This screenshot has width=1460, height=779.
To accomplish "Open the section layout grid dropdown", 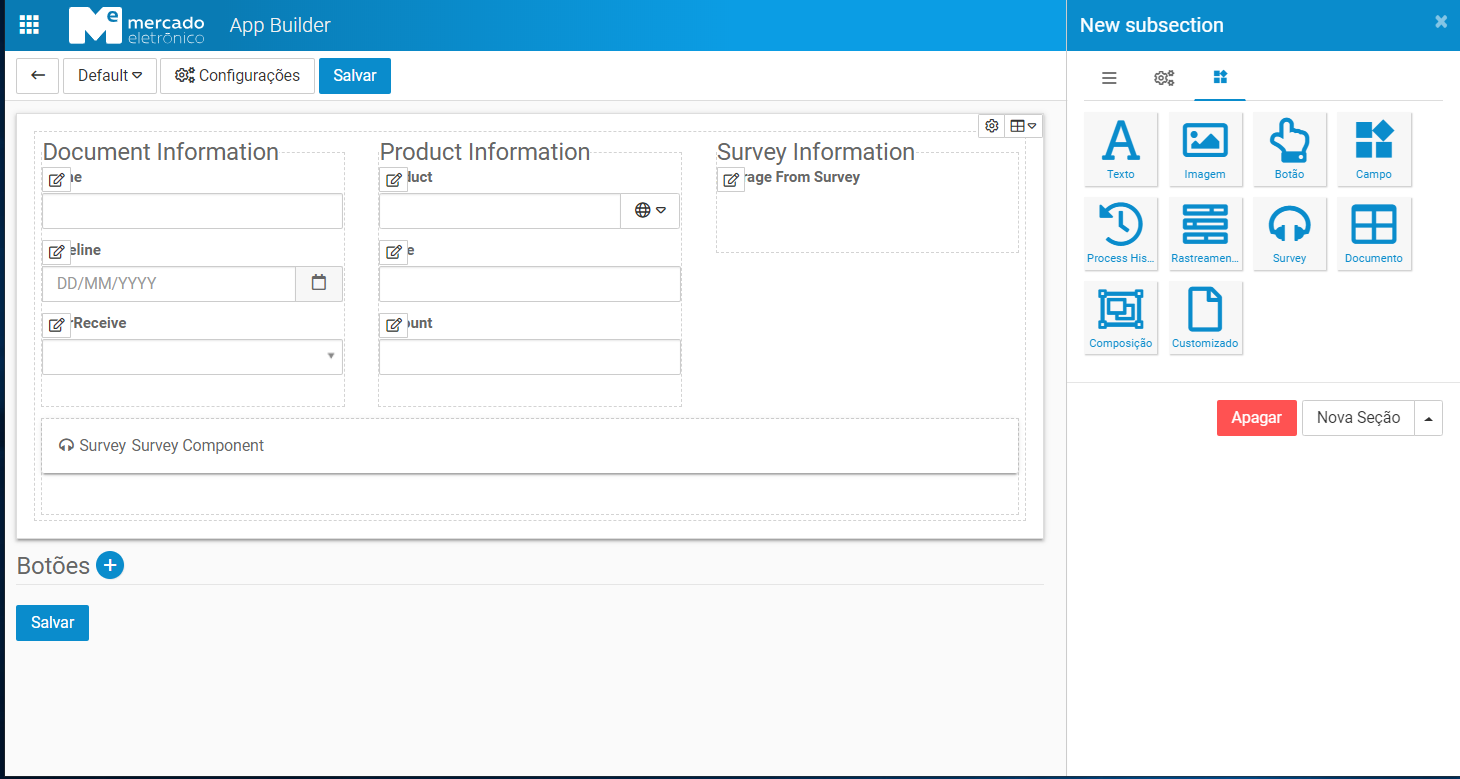I will (1023, 126).
